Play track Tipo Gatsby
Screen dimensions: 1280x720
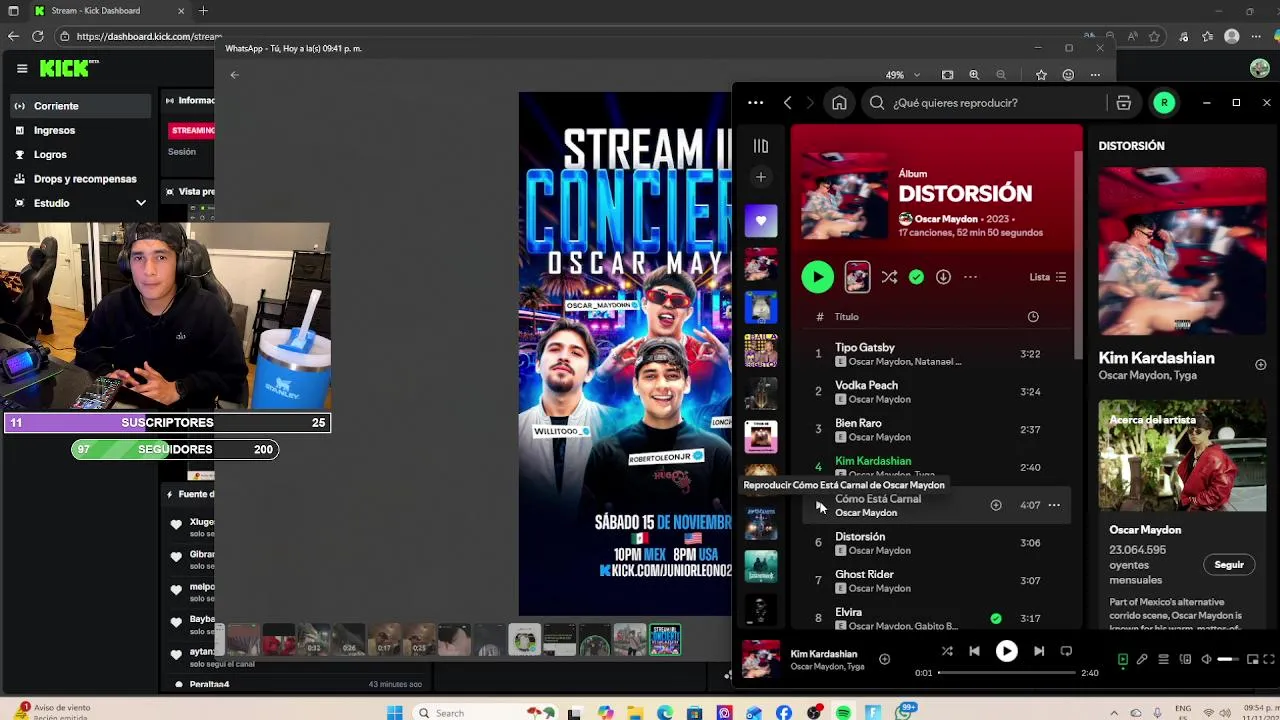818,354
